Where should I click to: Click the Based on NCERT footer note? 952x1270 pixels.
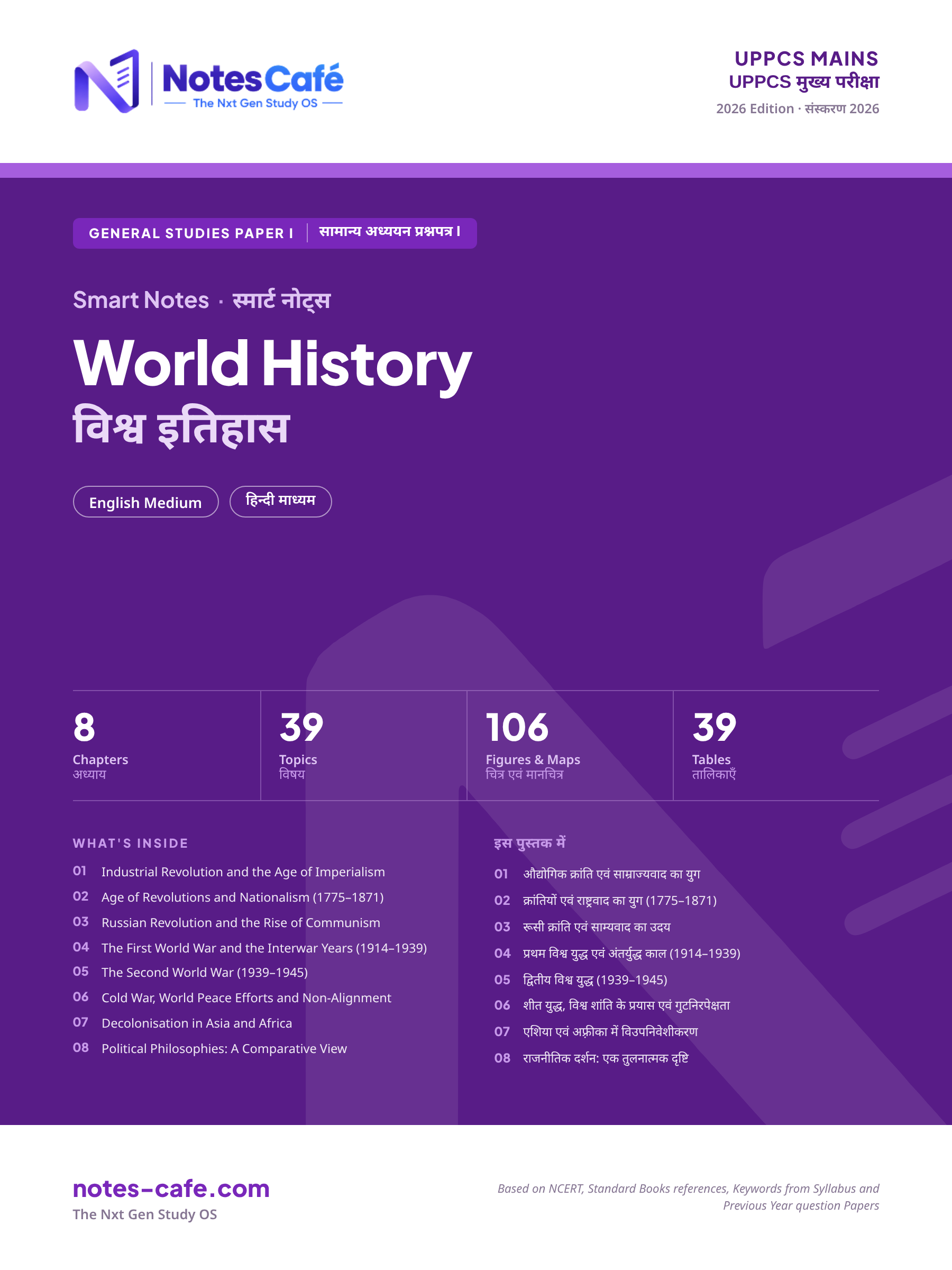point(688,1196)
